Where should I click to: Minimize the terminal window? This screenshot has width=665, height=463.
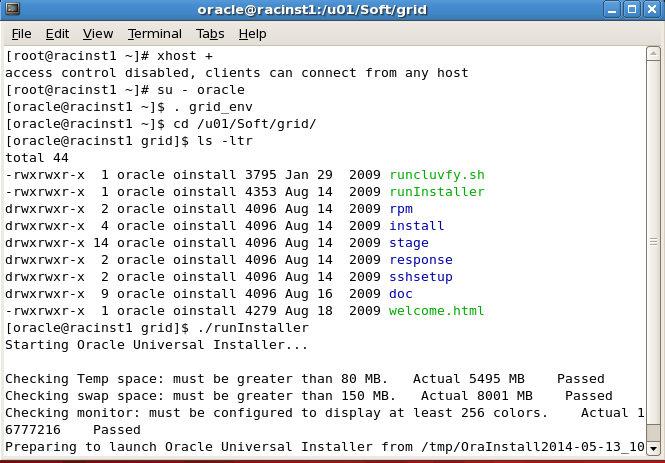click(x=612, y=9)
